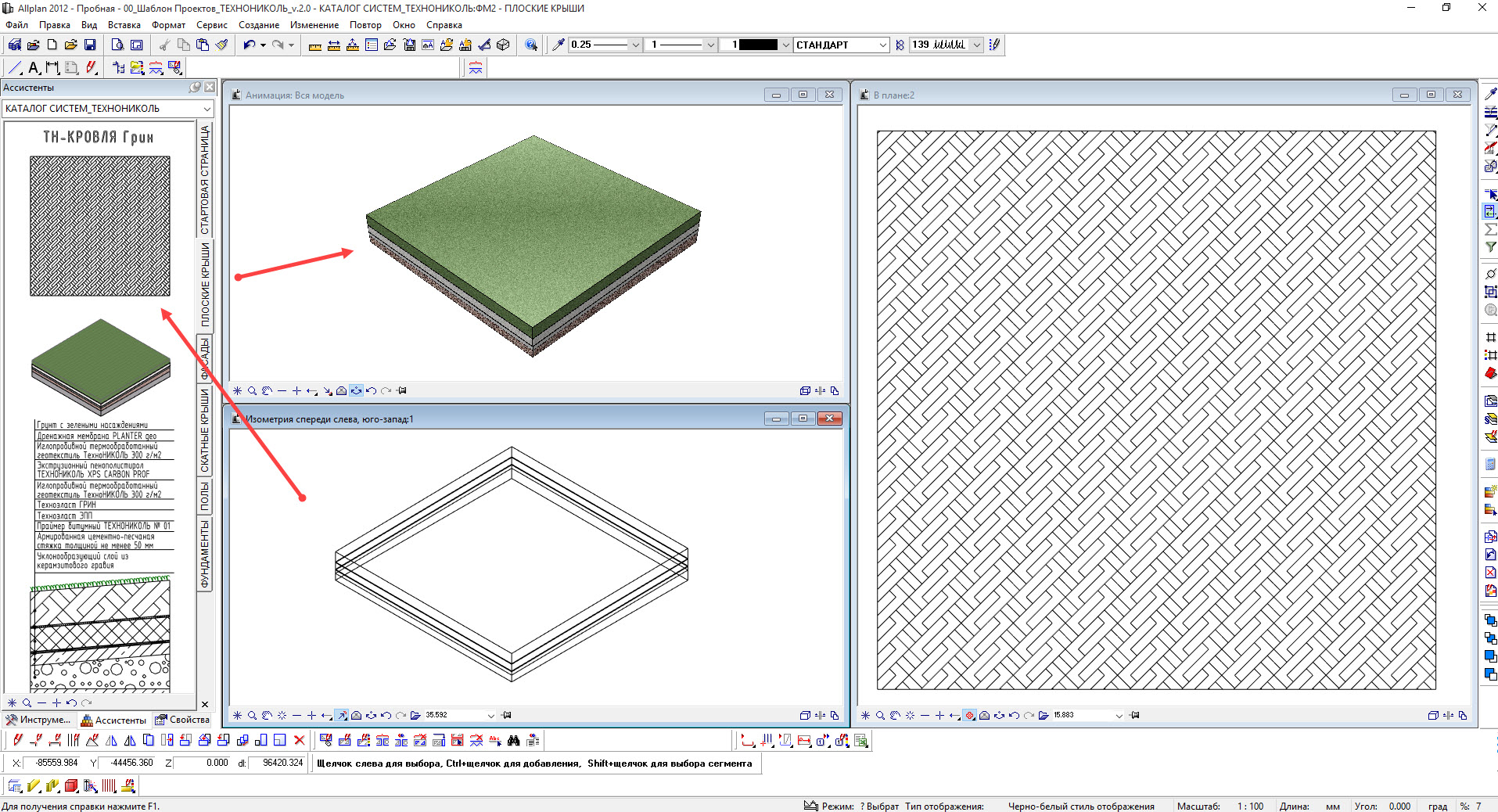Open the СКАТНЫЕ КРЫШИ vertical tab

[205, 431]
